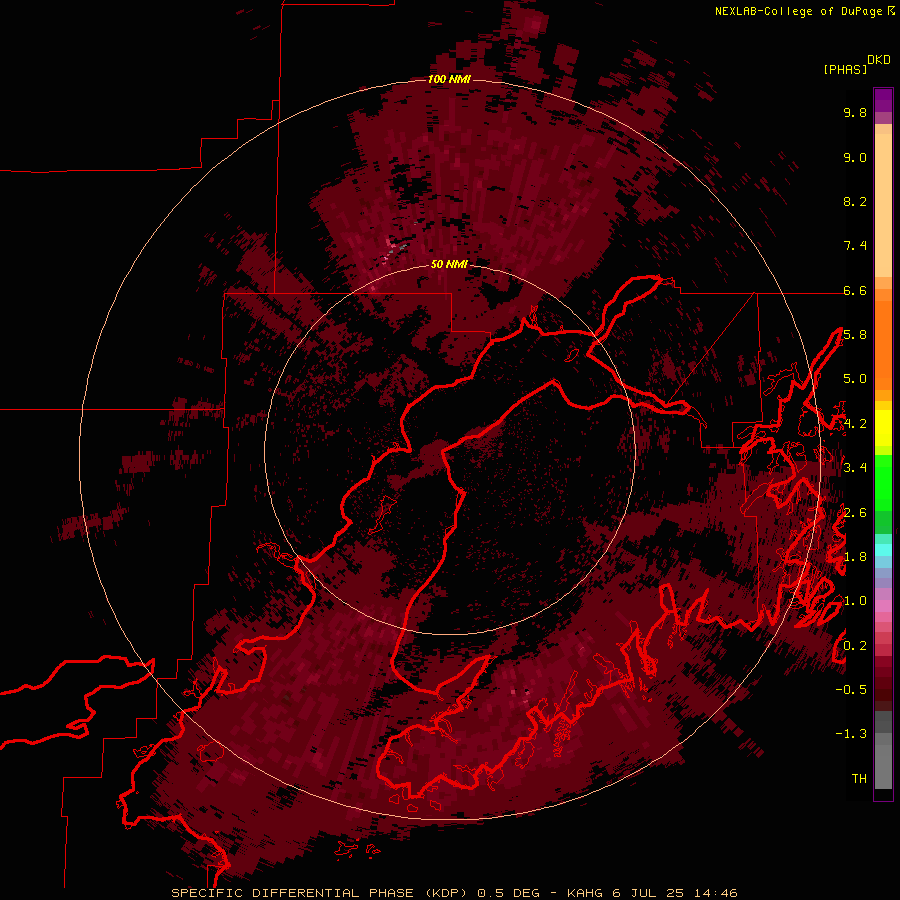Click the 14:46 timestamp in the caption

(716, 893)
